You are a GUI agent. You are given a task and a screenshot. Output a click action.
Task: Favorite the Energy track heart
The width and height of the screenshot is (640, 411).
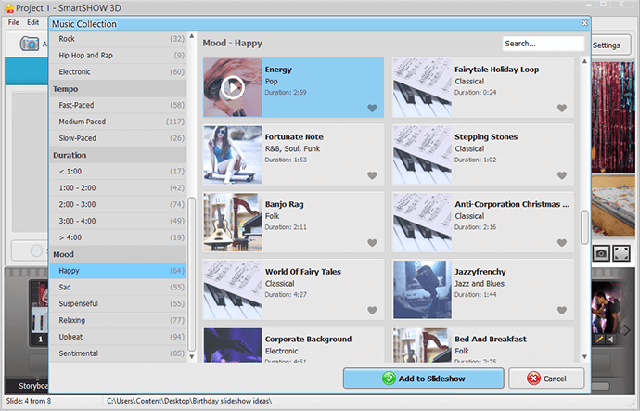click(372, 108)
